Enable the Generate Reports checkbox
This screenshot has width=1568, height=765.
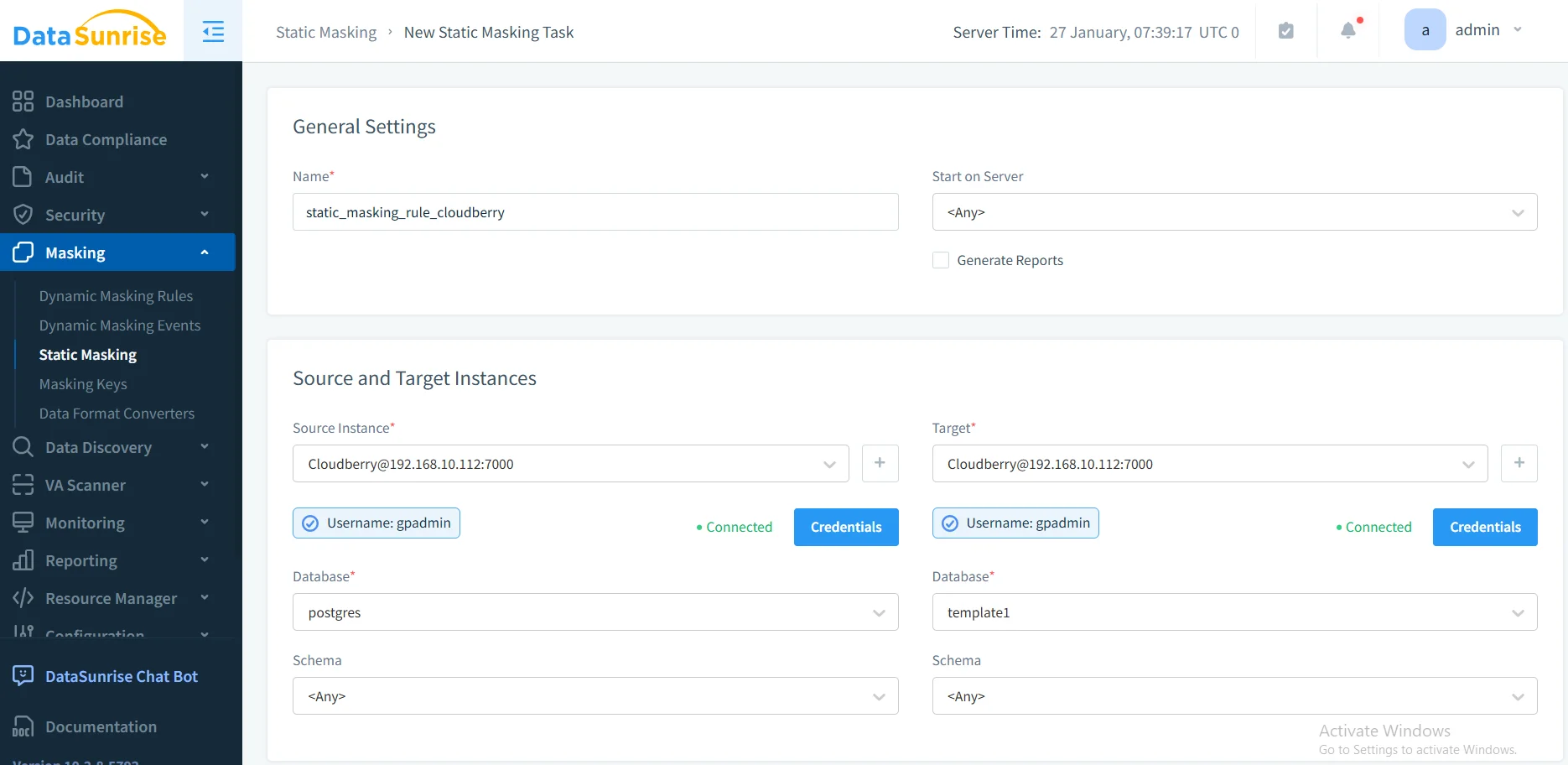[x=940, y=260]
